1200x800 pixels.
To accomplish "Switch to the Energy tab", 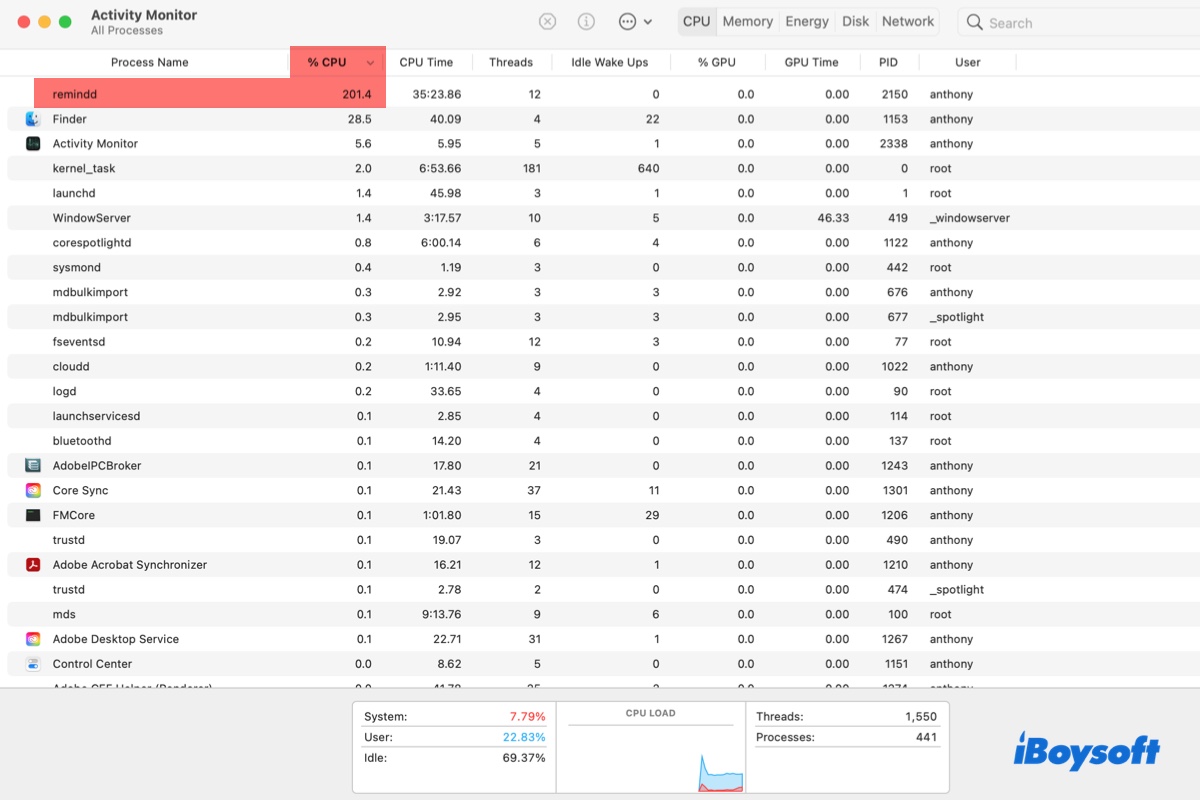I will click(807, 21).
